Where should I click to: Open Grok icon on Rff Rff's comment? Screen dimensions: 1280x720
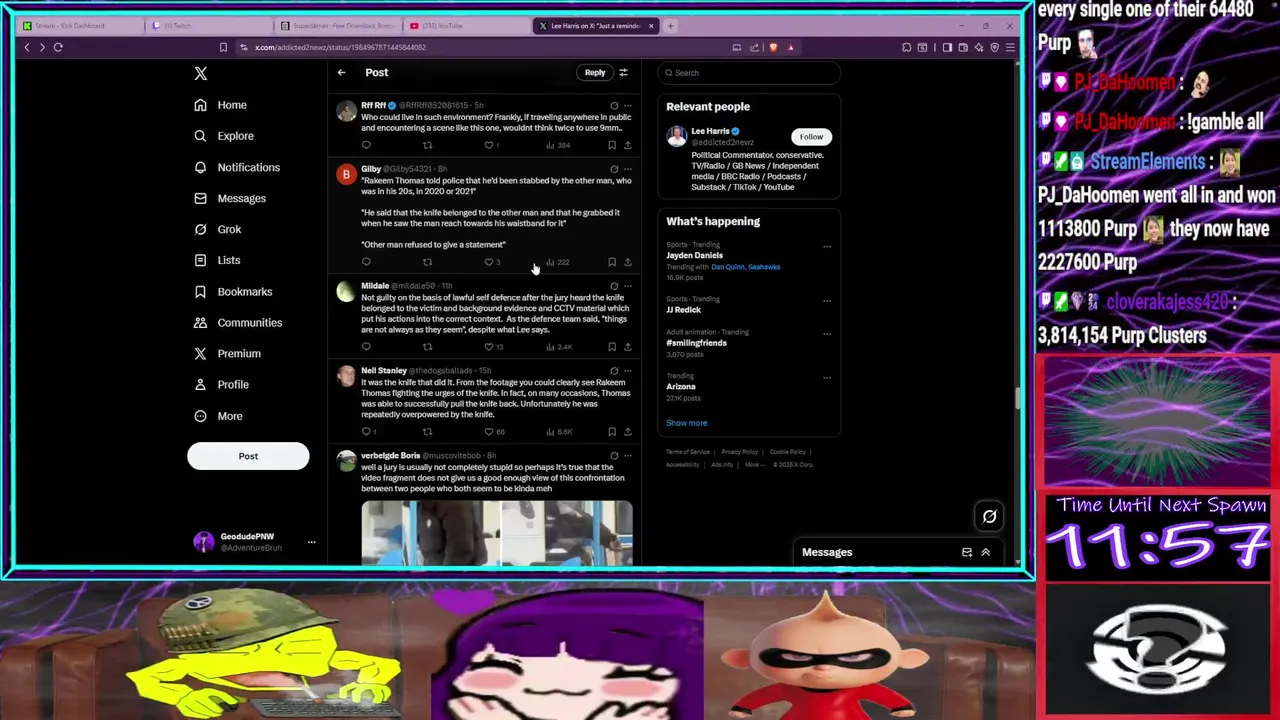614,105
